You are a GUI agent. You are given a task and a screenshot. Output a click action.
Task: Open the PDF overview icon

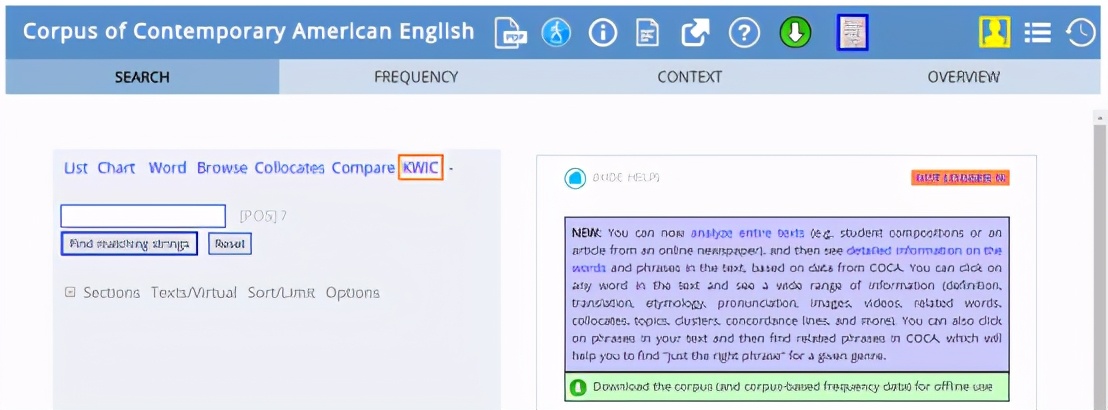click(510, 33)
